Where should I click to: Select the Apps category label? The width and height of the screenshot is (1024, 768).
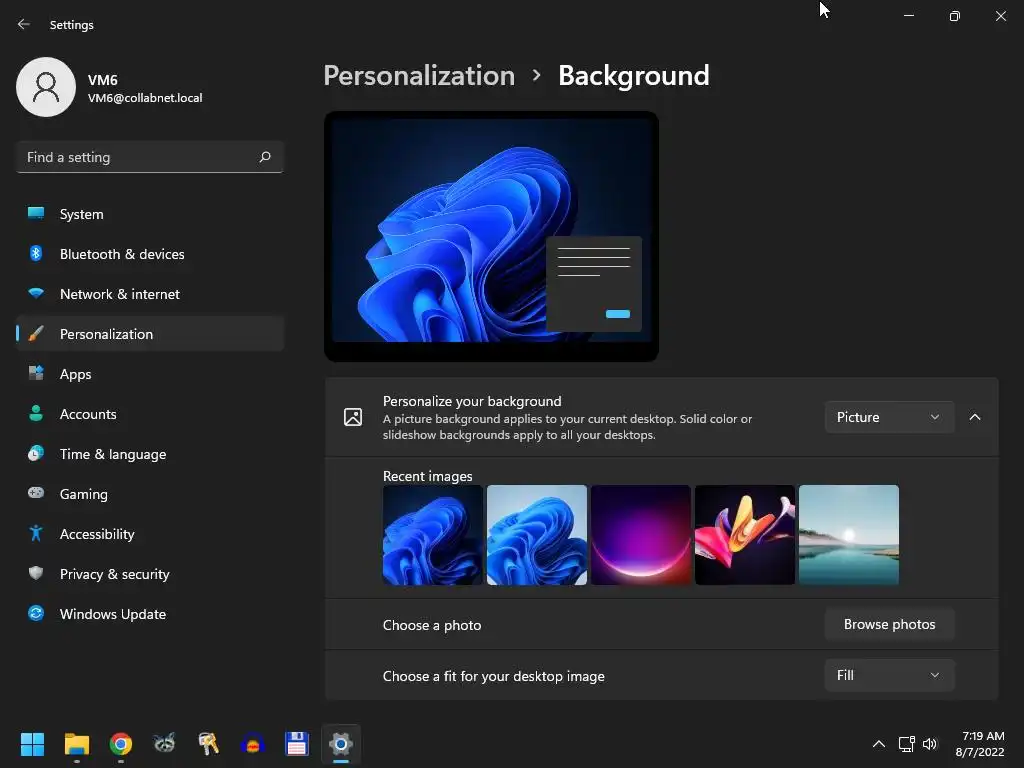pos(76,374)
